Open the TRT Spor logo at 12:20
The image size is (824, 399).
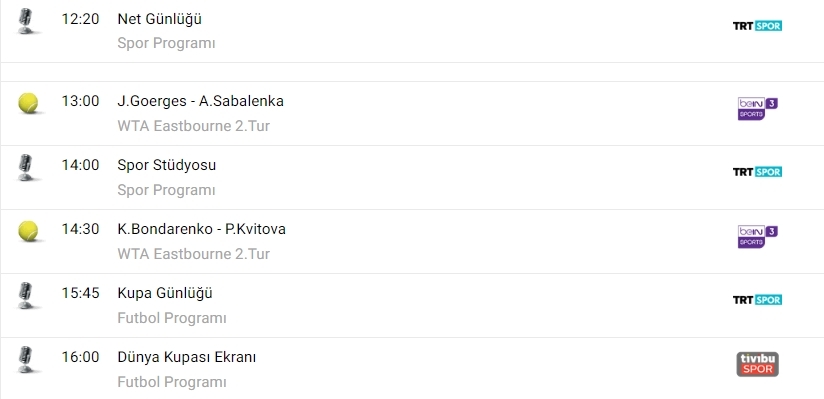[757, 26]
